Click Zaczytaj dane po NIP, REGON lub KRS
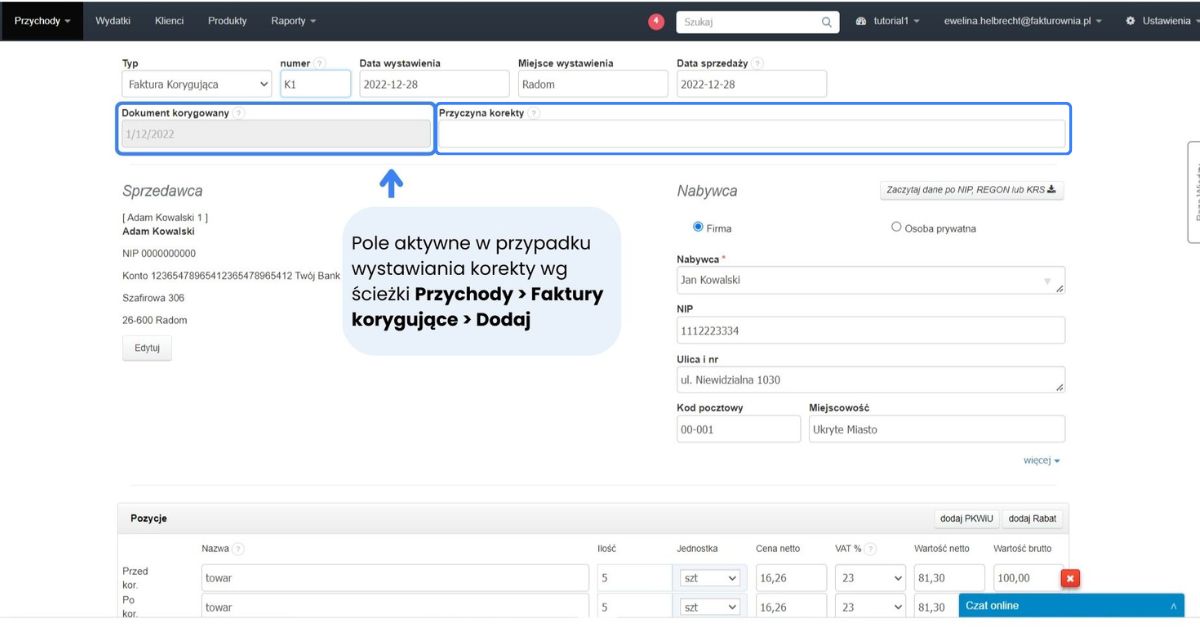The width and height of the screenshot is (1200, 630). (x=971, y=190)
